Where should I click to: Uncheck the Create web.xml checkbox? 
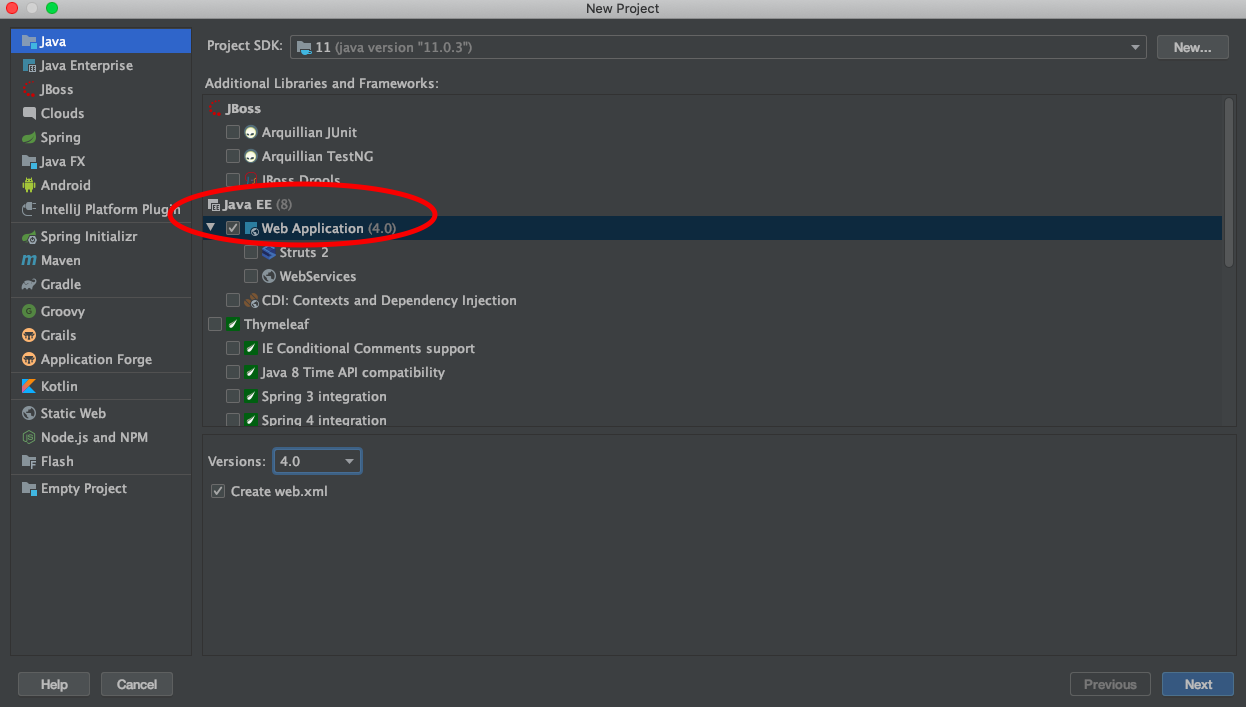pos(218,491)
